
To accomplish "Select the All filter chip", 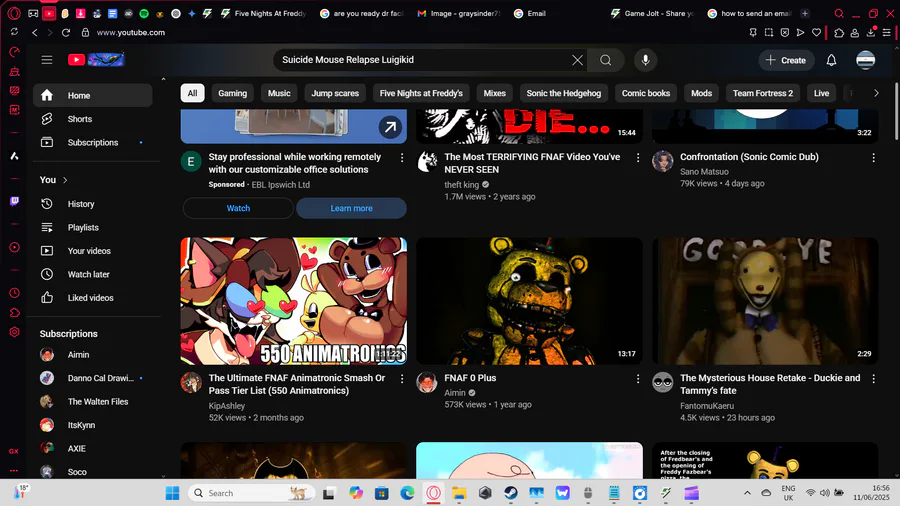I will pos(192,93).
